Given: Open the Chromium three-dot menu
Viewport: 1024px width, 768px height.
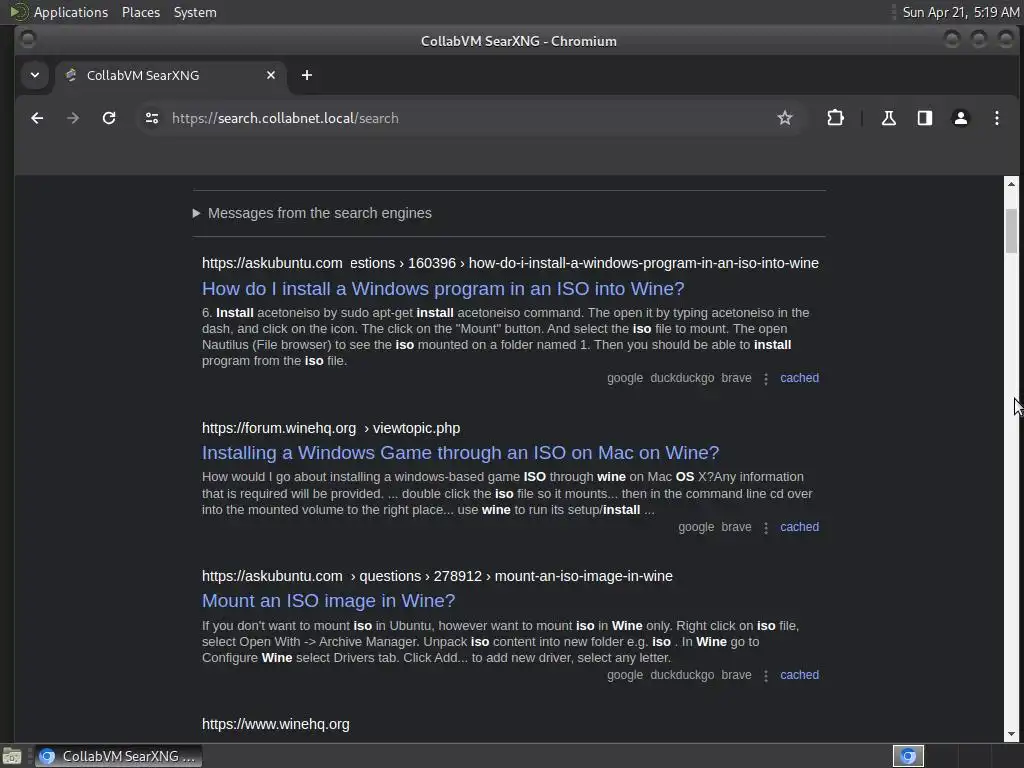Looking at the screenshot, I should tap(997, 118).
